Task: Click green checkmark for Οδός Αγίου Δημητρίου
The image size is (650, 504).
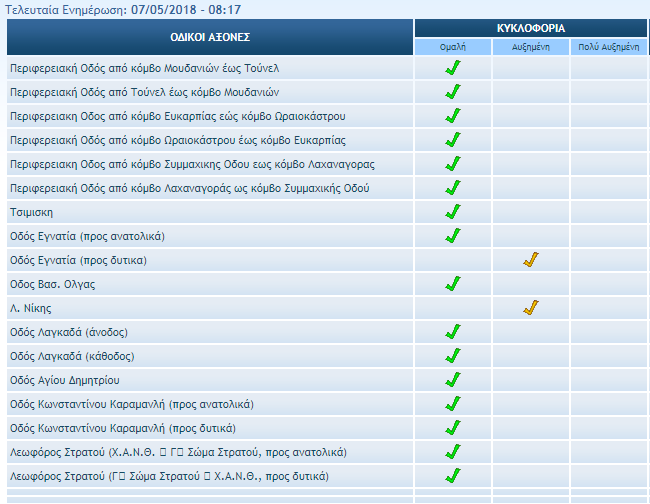Action: pyautogui.click(x=452, y=380)
